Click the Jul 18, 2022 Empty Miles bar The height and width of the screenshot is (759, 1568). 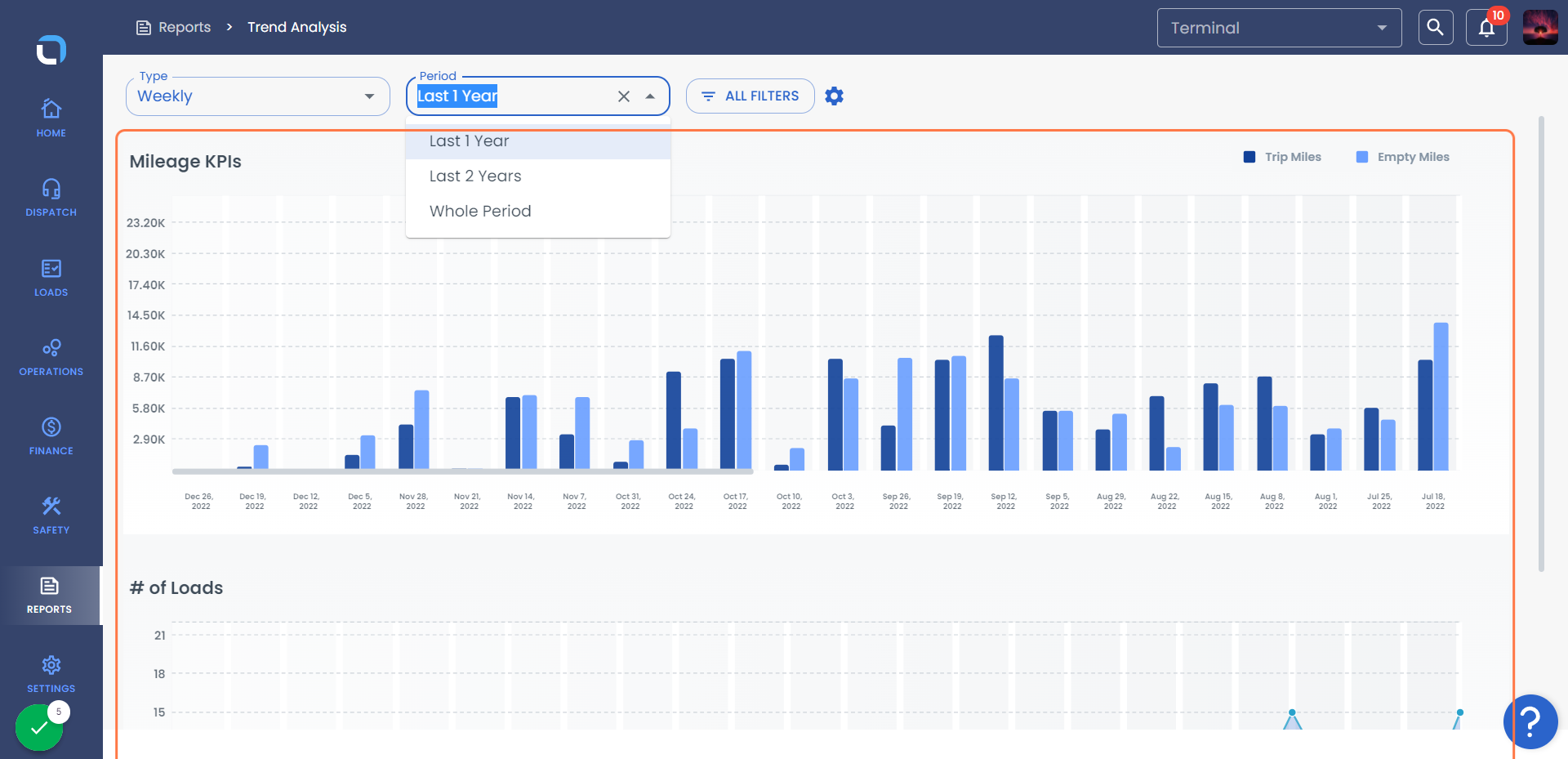[x=1441, y=396]
